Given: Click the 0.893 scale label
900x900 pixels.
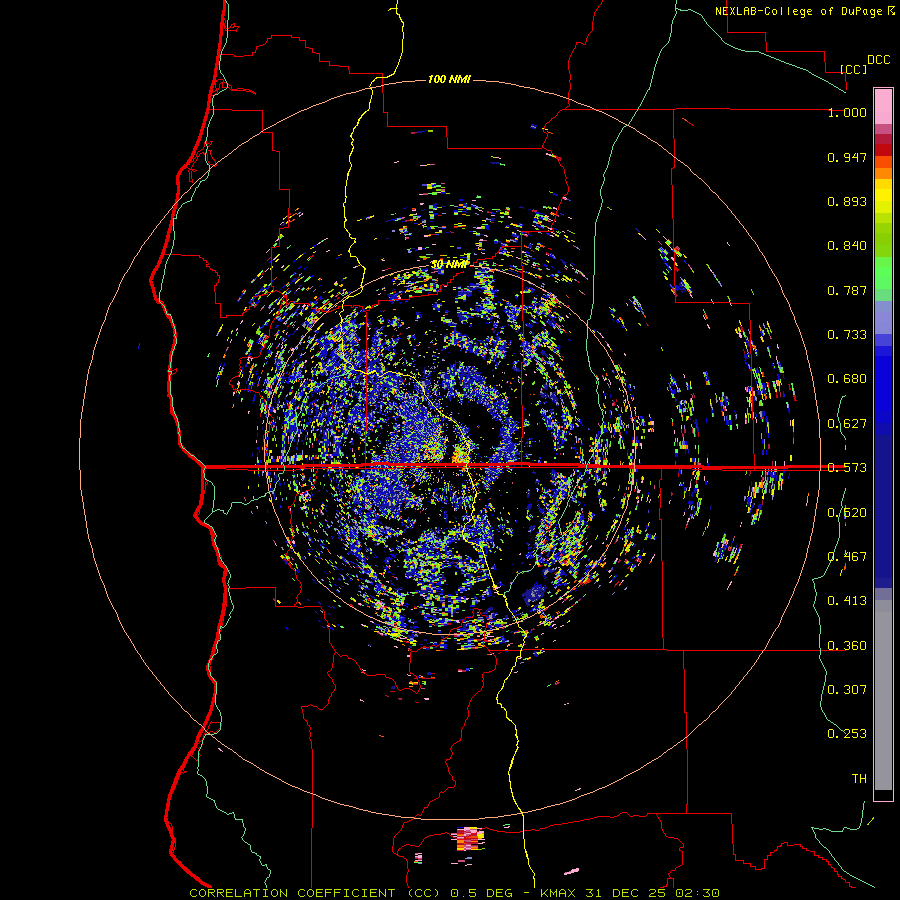Looking at the screenshot, I should pyautogui.click(x=847, y=201).
